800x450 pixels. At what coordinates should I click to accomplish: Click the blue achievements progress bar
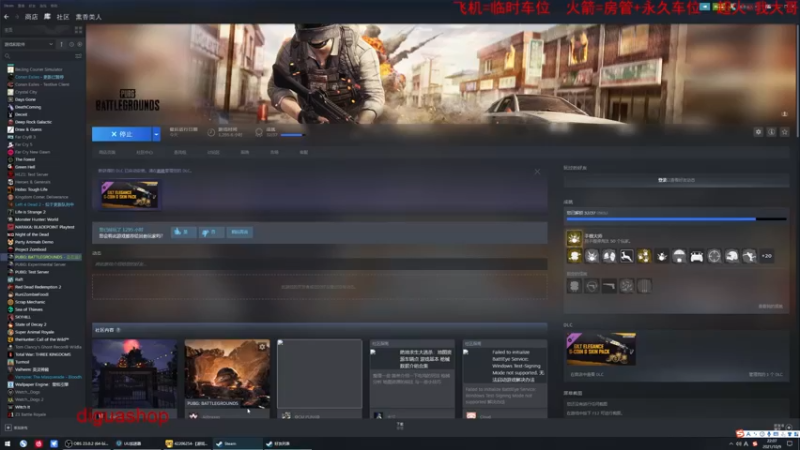point(676,219)
